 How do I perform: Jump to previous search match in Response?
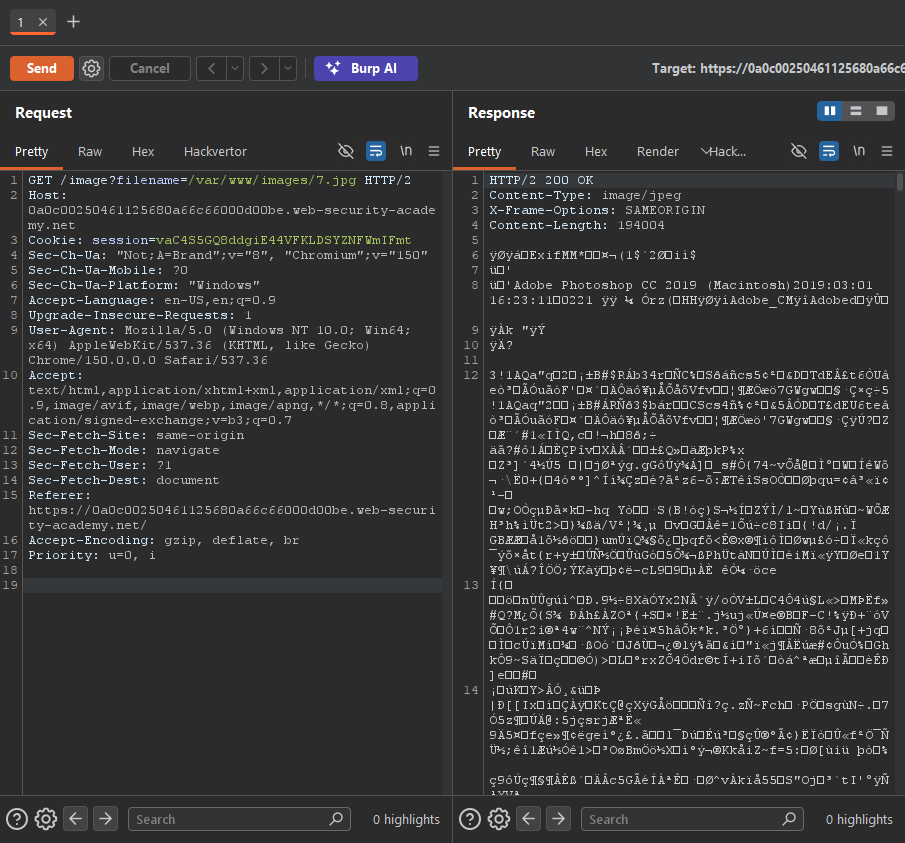coord(529,819)
